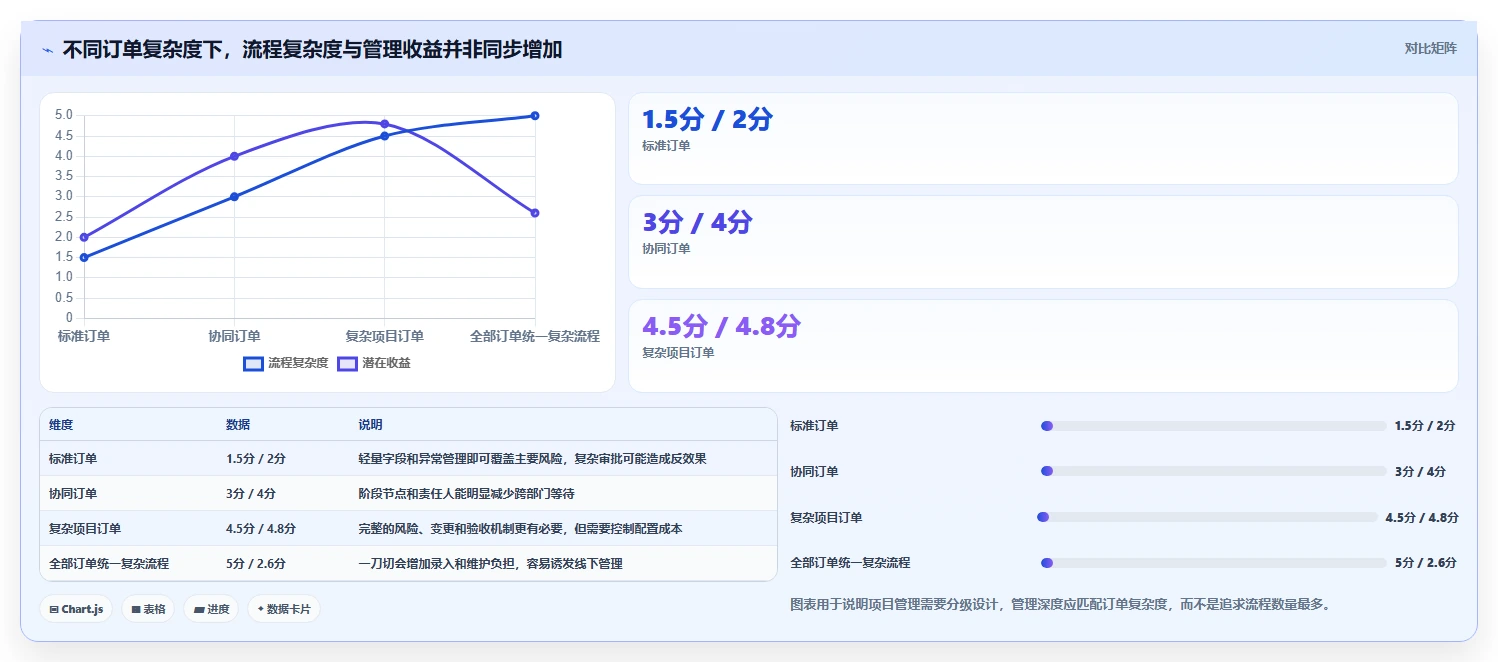
Task: Click the 数据 column header
Action: [x=238, y=425]
